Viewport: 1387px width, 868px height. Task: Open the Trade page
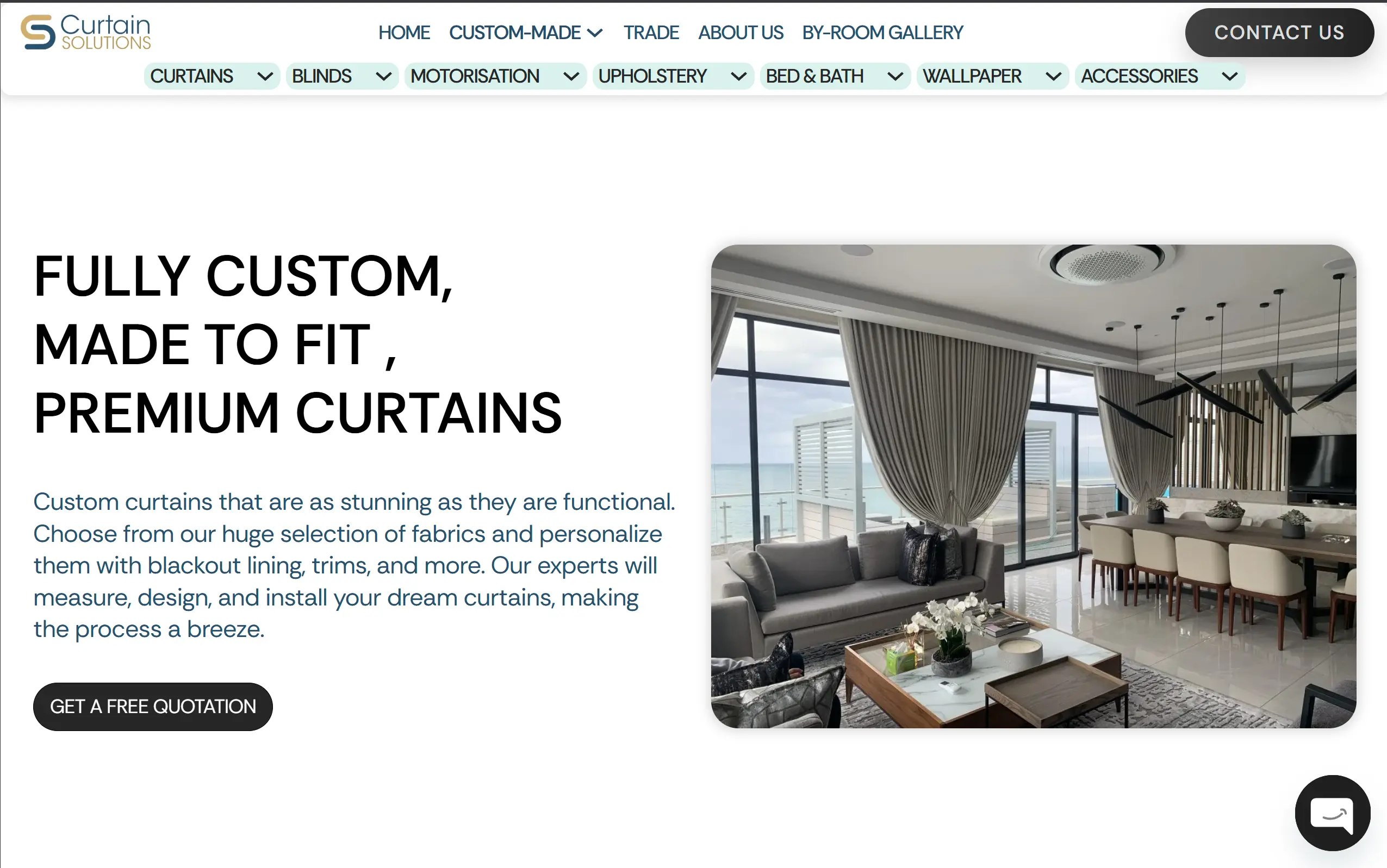[651, 33]
